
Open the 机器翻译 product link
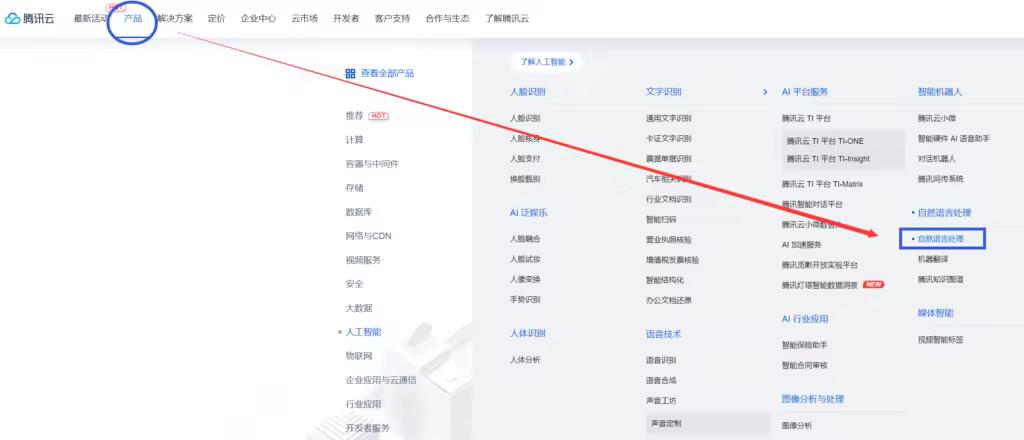pyautogui.click(x=933, y=259)
